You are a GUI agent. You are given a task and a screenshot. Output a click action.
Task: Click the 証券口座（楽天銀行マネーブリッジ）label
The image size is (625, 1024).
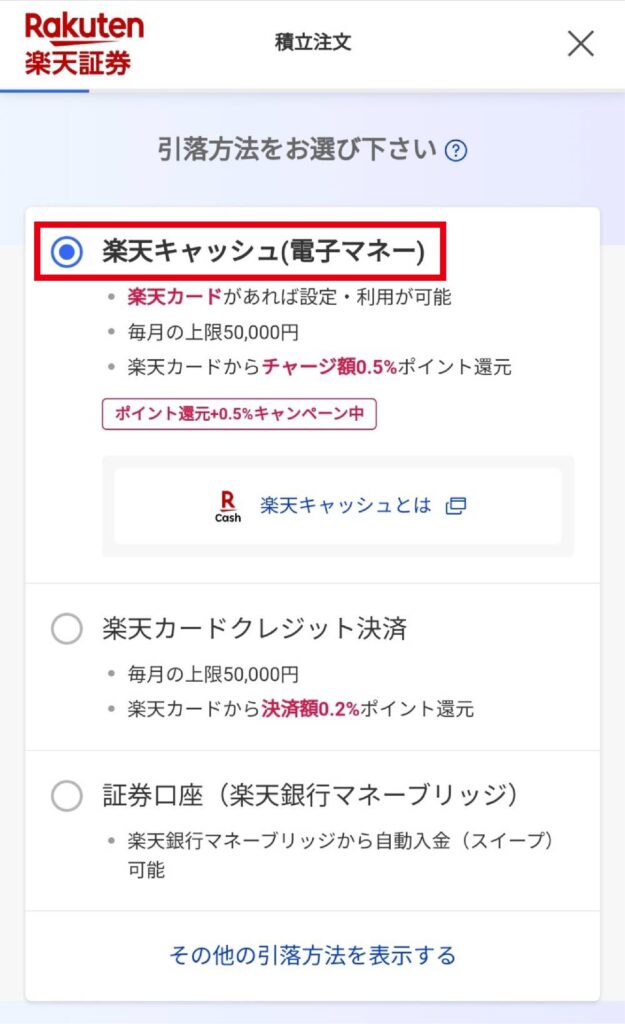tap(310, 796)
